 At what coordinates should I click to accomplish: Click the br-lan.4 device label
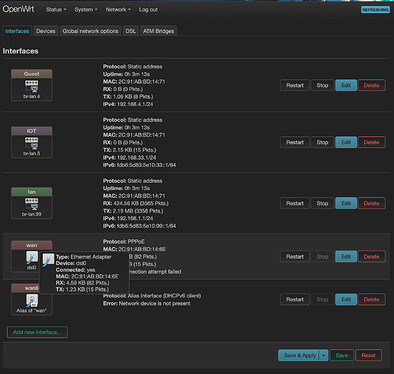[32, 96]
